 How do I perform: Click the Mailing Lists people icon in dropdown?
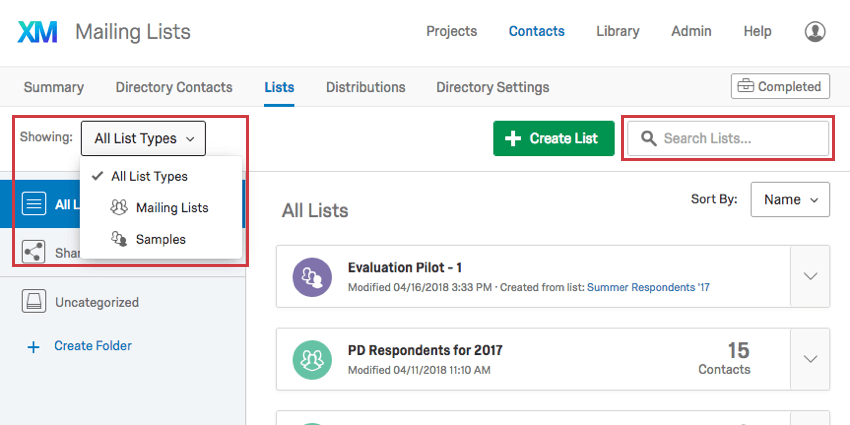[119, 208]
